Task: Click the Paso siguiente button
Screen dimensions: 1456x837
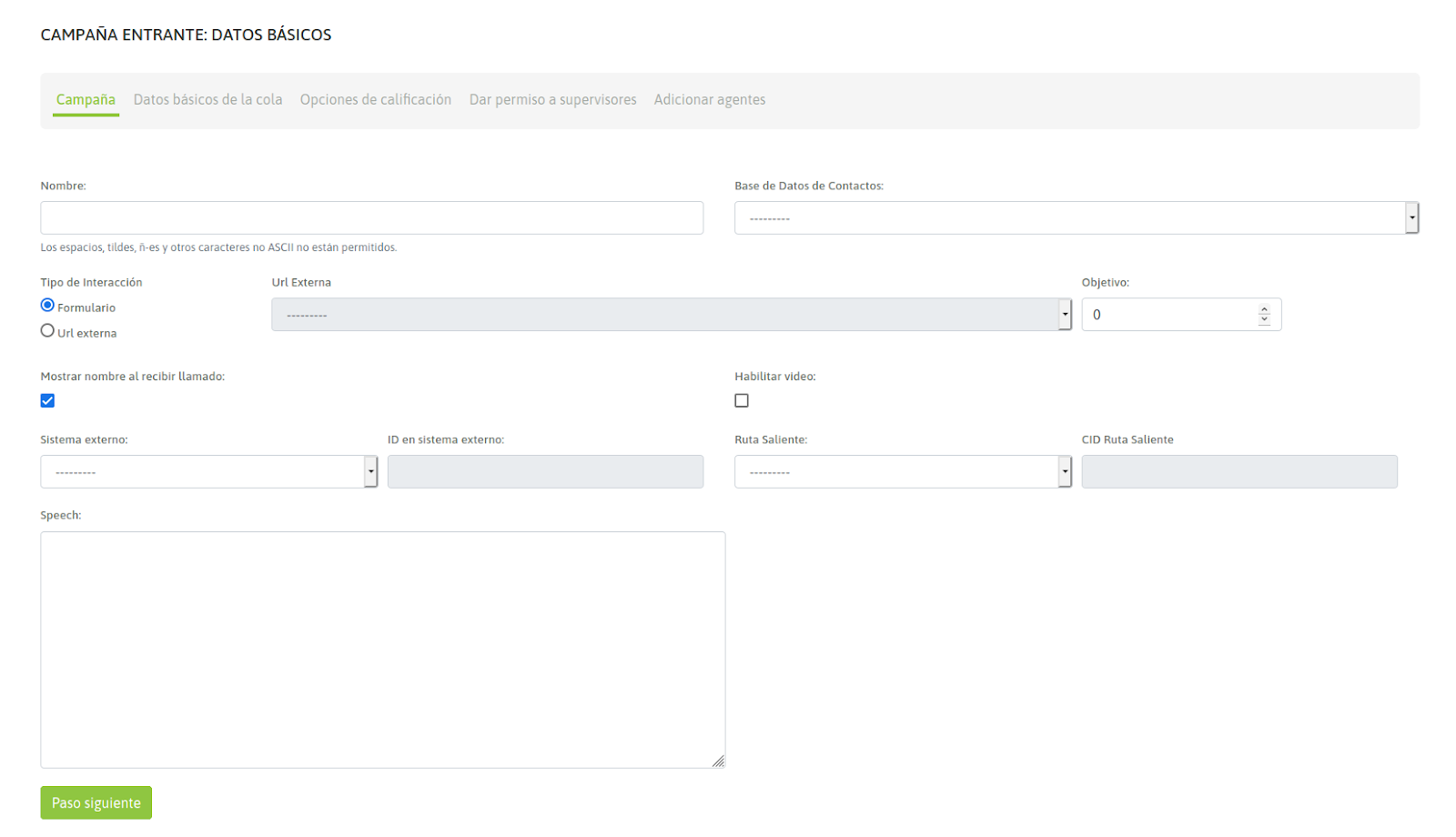Action: tap(96, 802)
